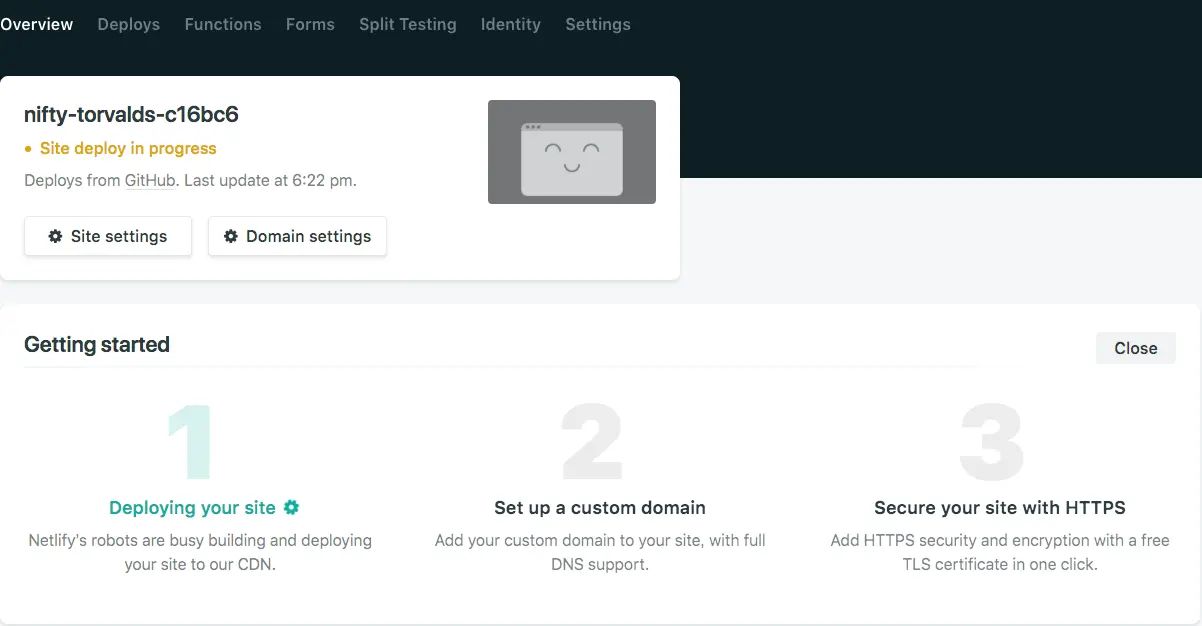Click the gear icon in Domain settings
1202x626 pixels.
[x=231, y=236]
